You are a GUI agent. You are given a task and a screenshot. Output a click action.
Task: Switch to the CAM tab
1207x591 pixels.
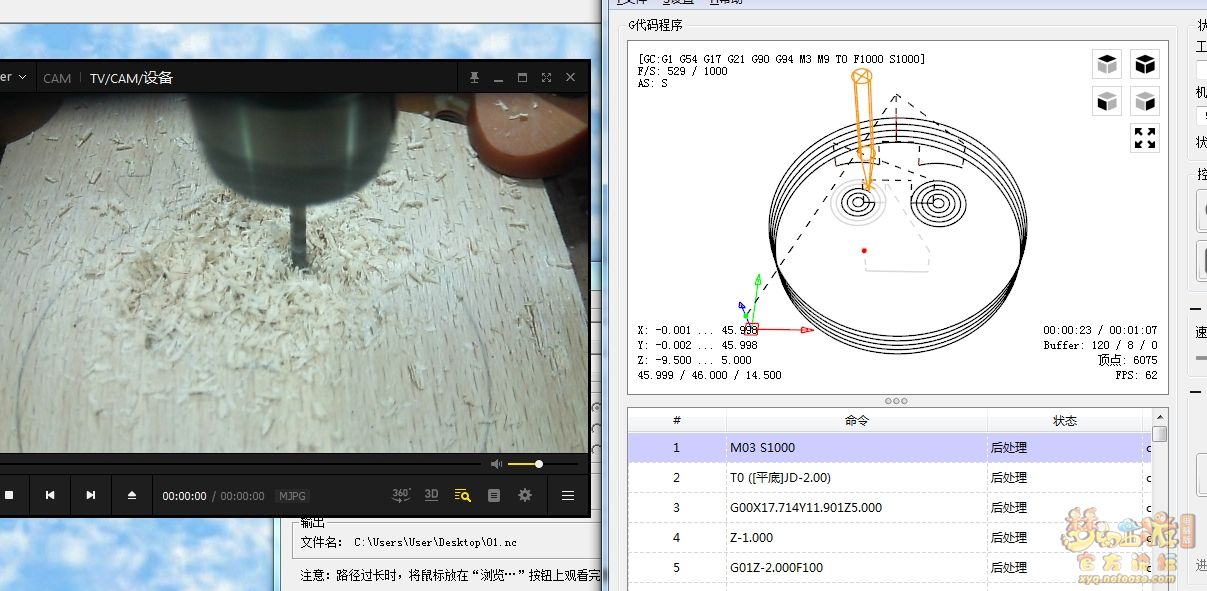(57, 78)
